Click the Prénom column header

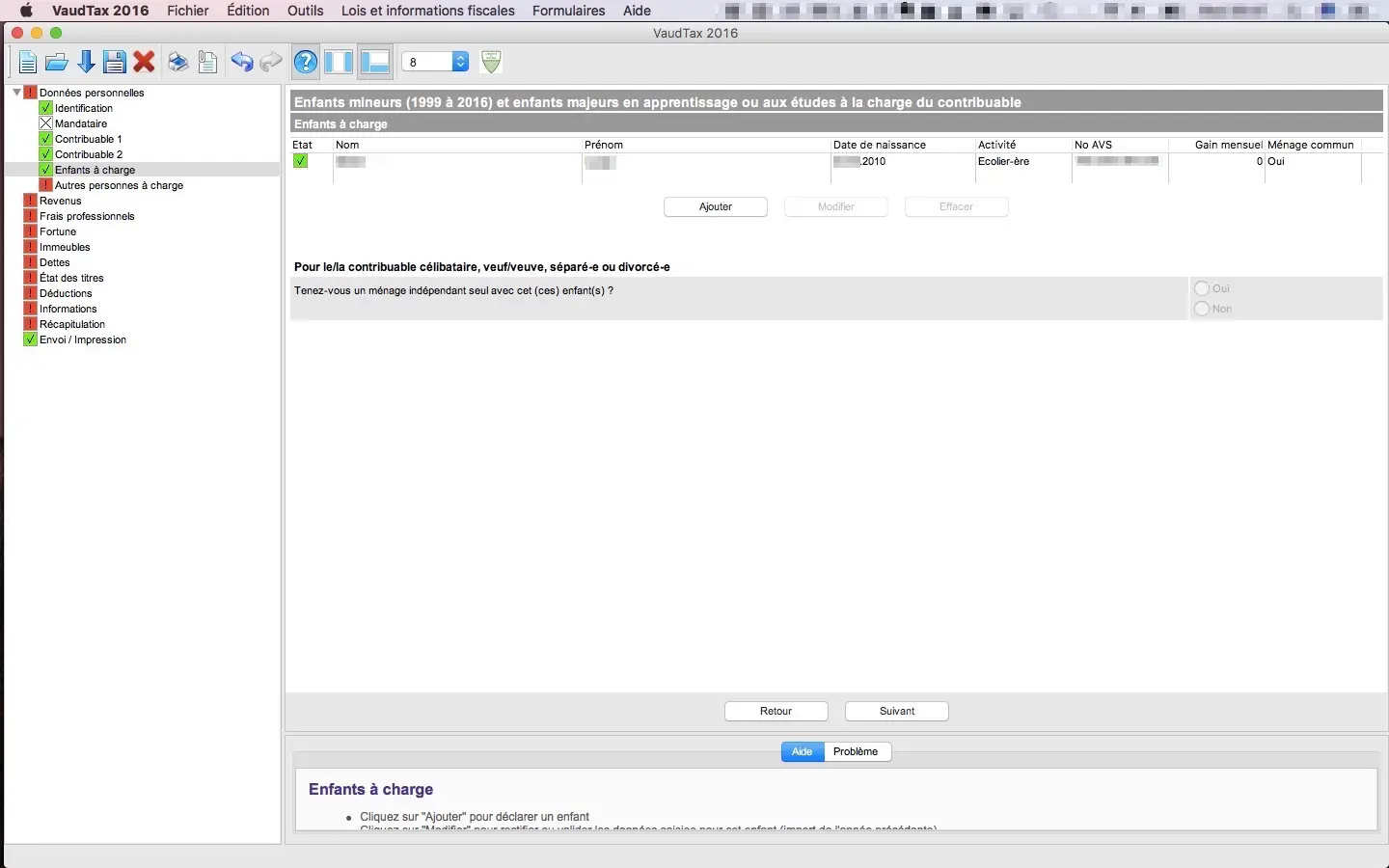coord(706,145)
